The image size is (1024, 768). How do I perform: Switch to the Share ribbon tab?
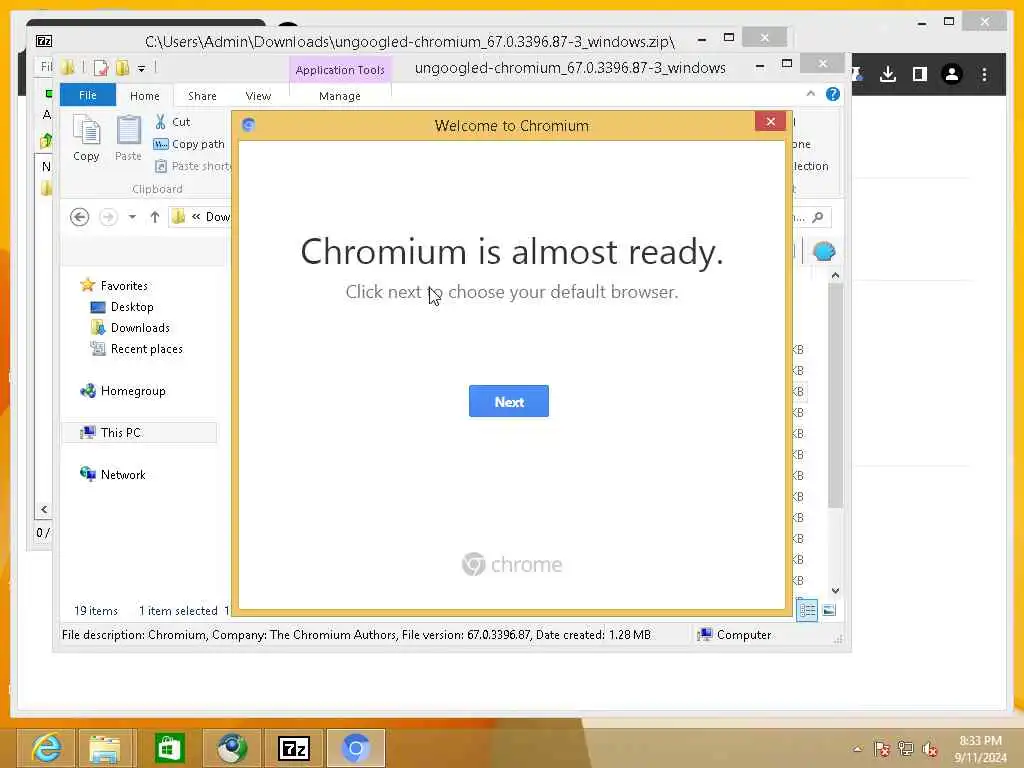(x=202, y=95)
